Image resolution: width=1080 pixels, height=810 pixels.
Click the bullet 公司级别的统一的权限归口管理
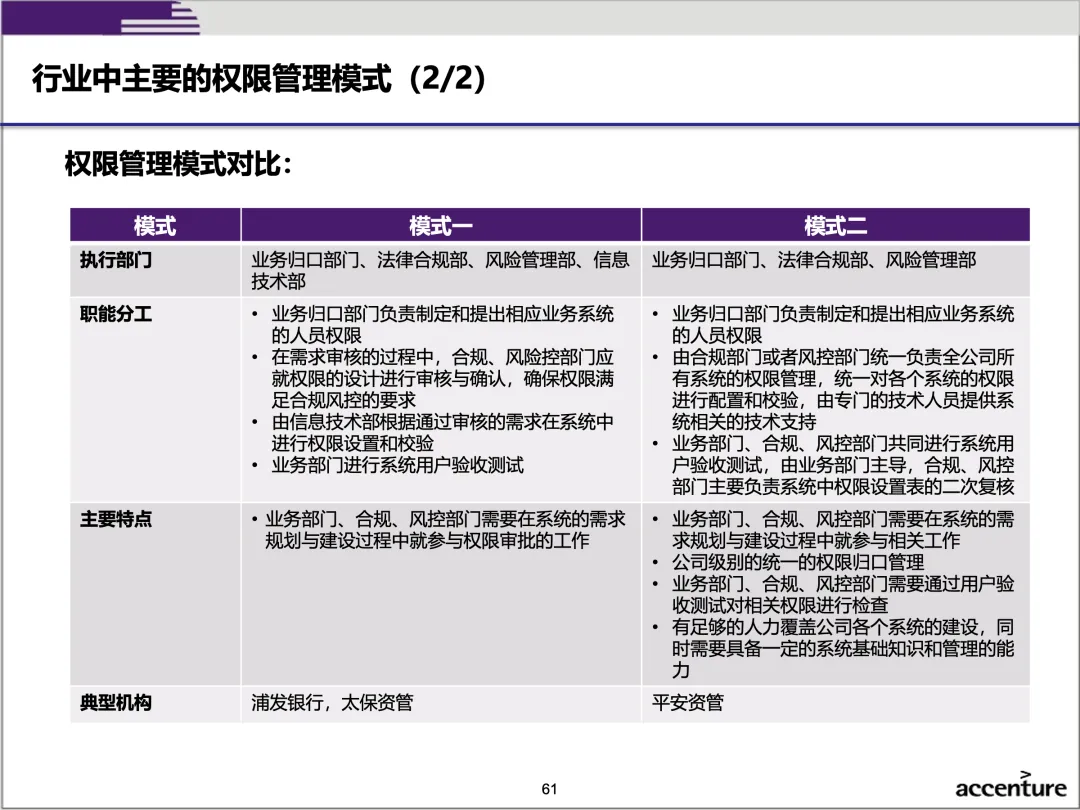pyautogui.click(x=789, y=562)
